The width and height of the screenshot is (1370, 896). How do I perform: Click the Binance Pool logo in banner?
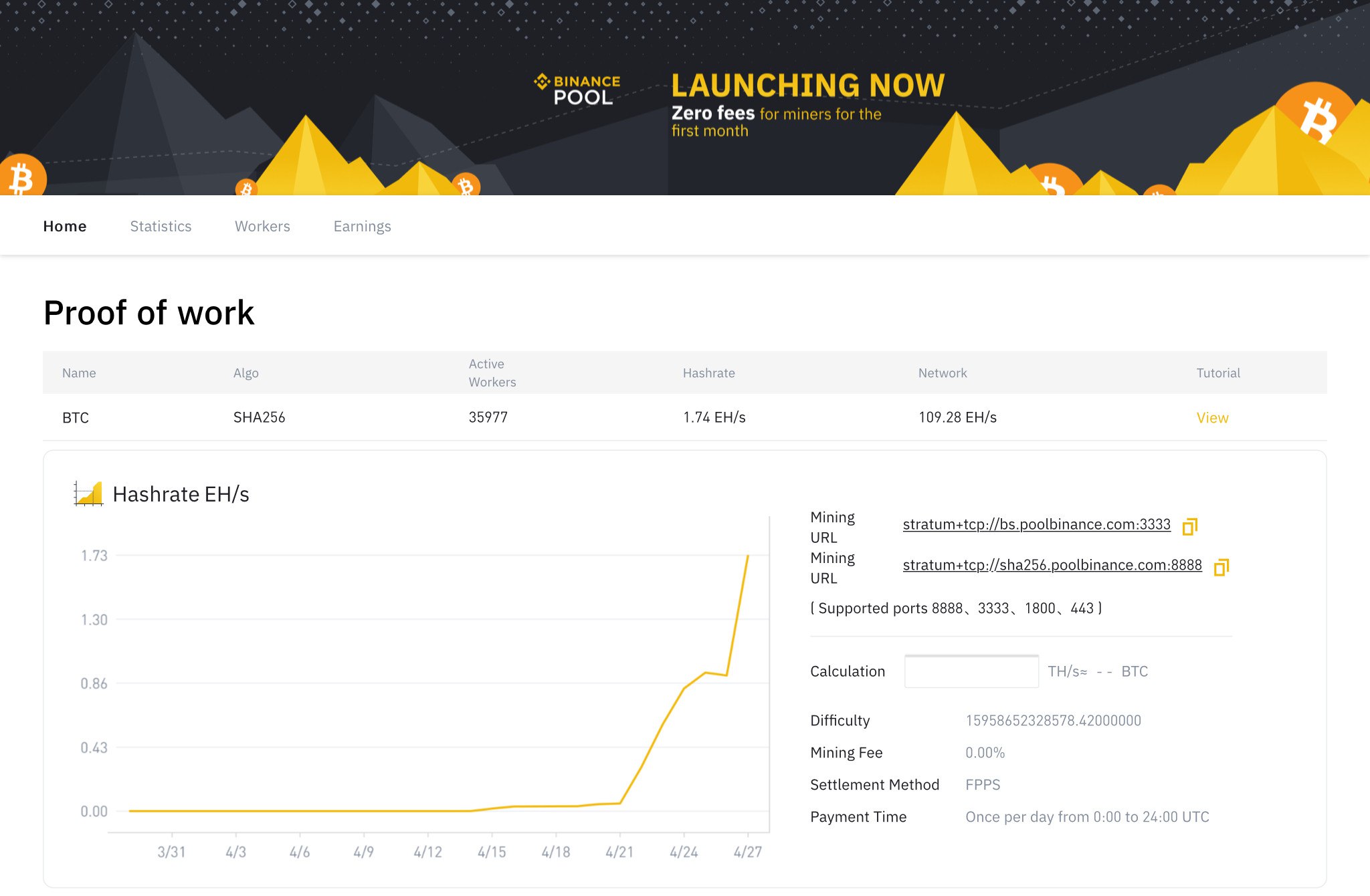[x=577, y=90]
